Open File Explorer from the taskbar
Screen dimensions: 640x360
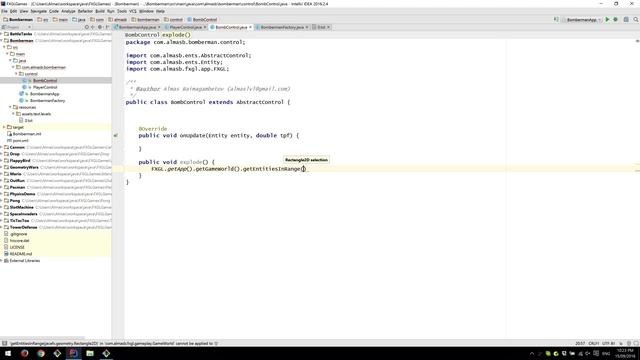tap(90, 353)
